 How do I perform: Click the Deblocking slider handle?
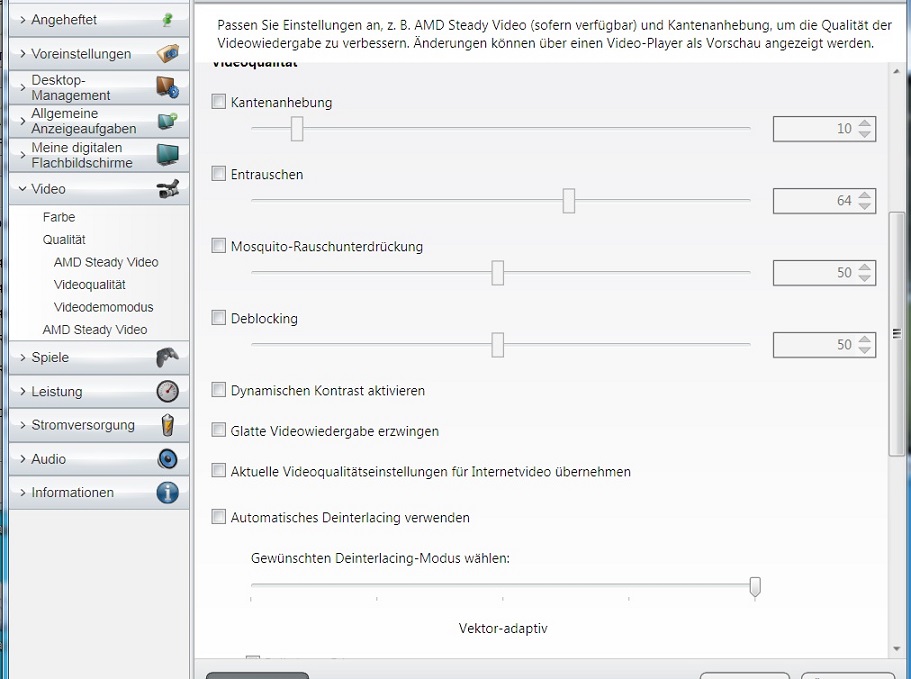pos(497,344)
